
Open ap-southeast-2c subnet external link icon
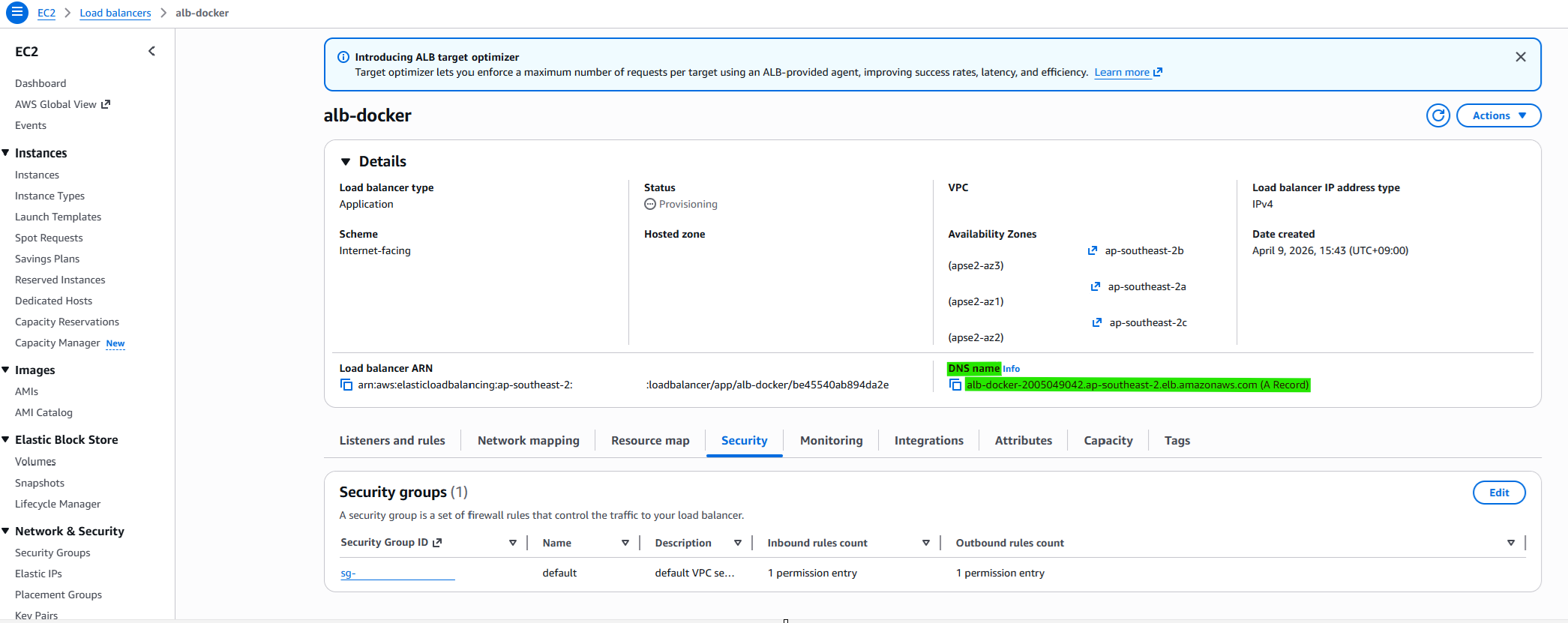(1097, 322)
